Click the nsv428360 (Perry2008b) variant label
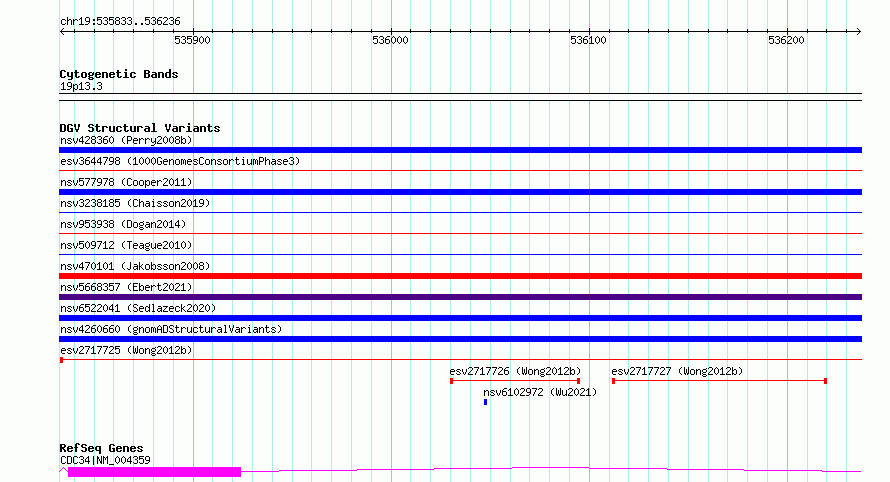This screenshot has width=890, height=482. click(126, 140)
